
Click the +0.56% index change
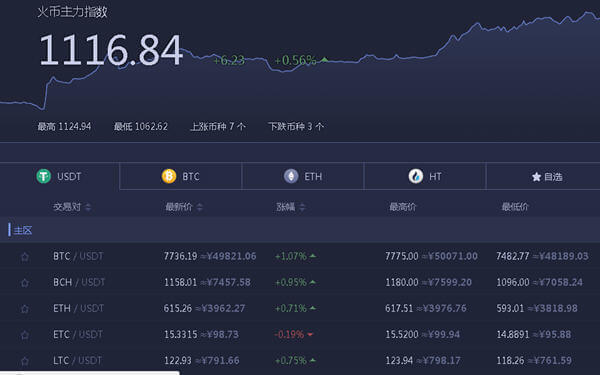(295, 60)
